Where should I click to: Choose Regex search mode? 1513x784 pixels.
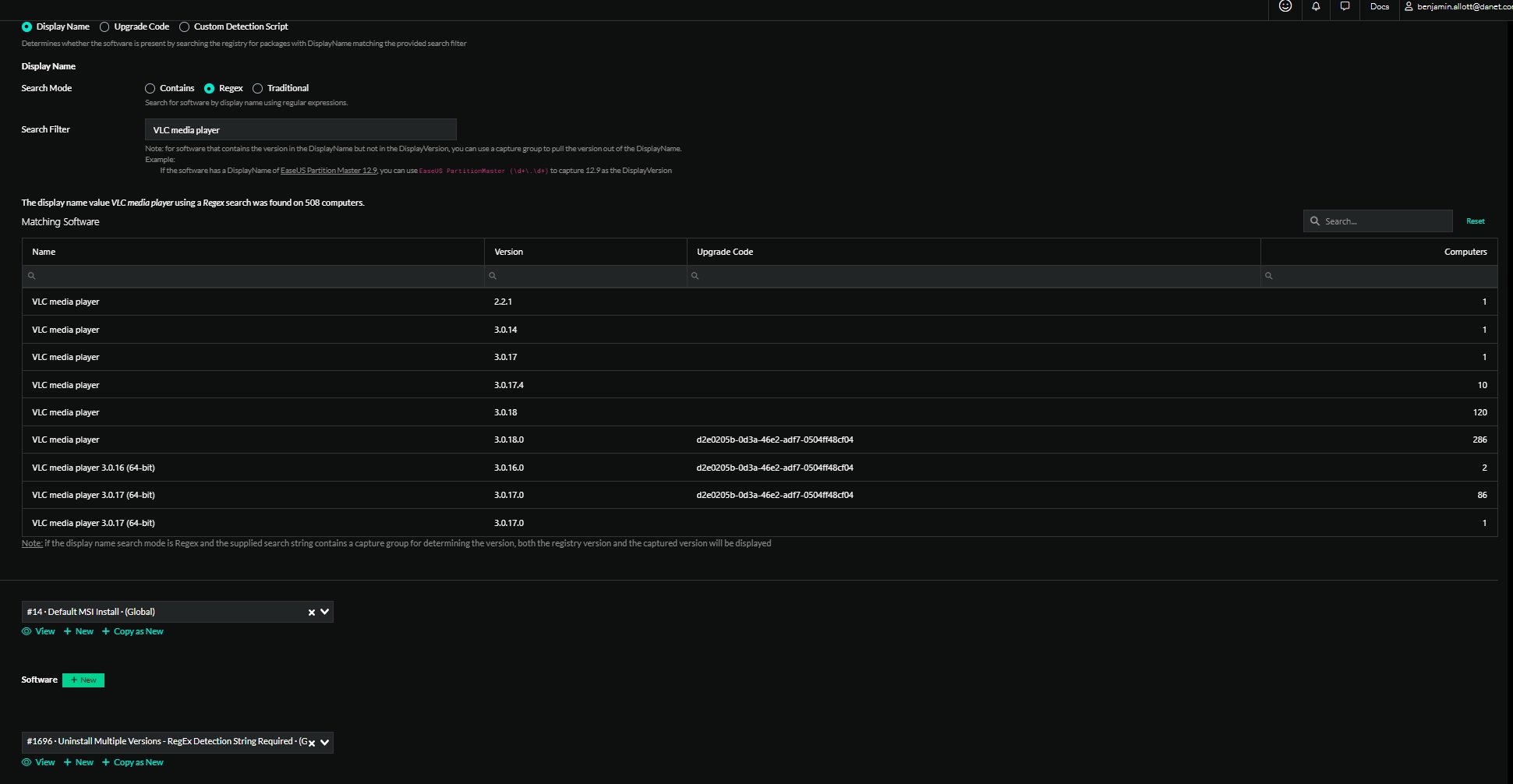point(224,88)
